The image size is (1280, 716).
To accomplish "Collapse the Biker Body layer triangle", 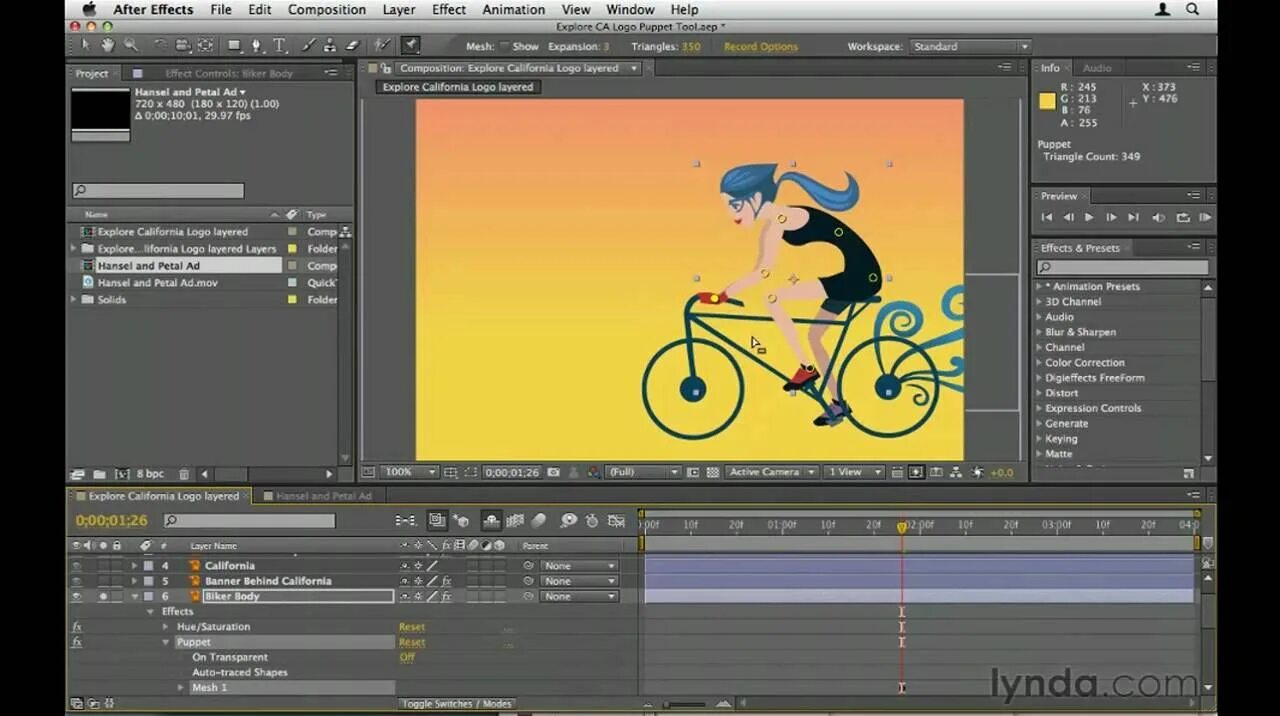I will click(x=134, y=596).
